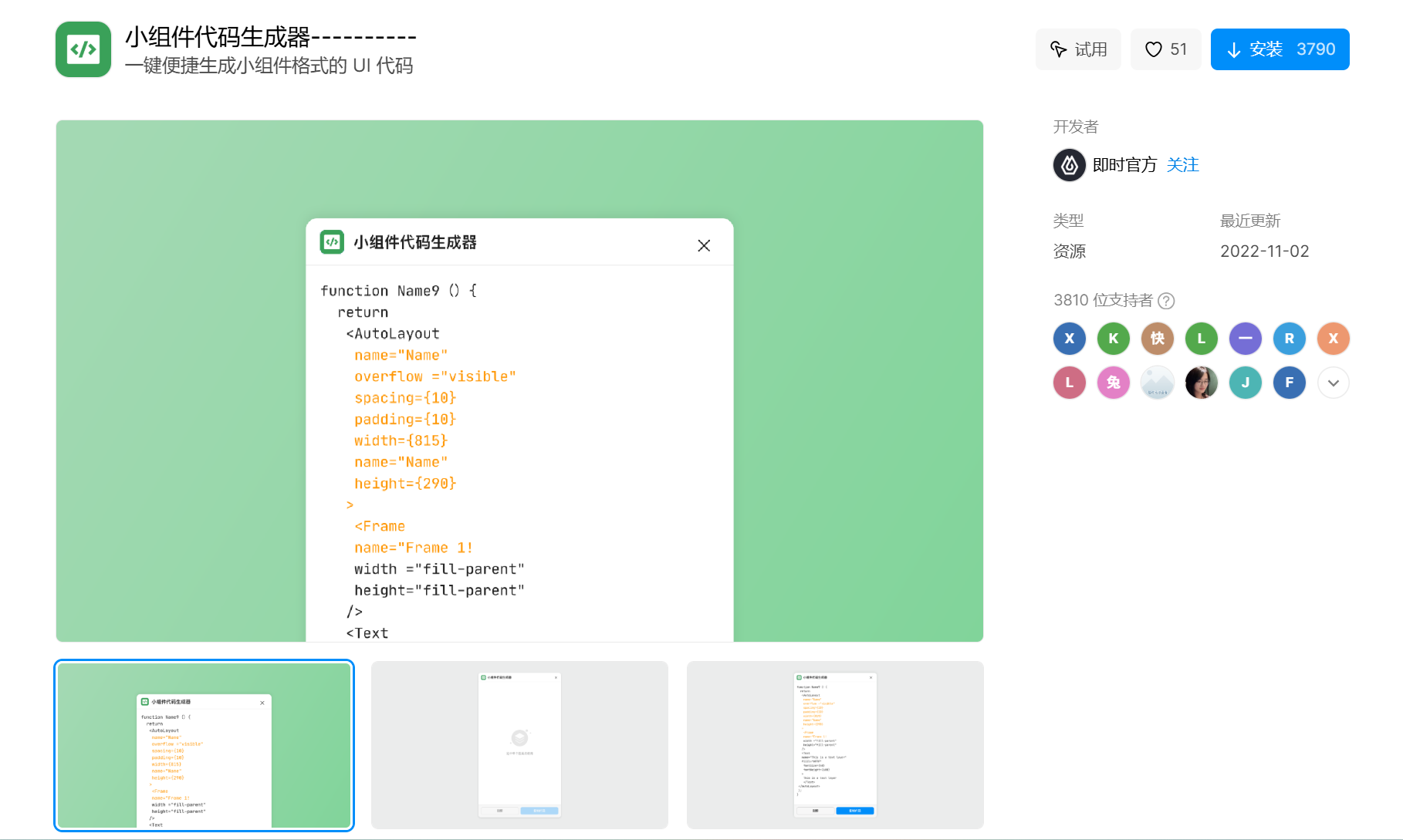Install the plugin via 安装 button
Screen dimensions: 1403x840
[1280, 49]
